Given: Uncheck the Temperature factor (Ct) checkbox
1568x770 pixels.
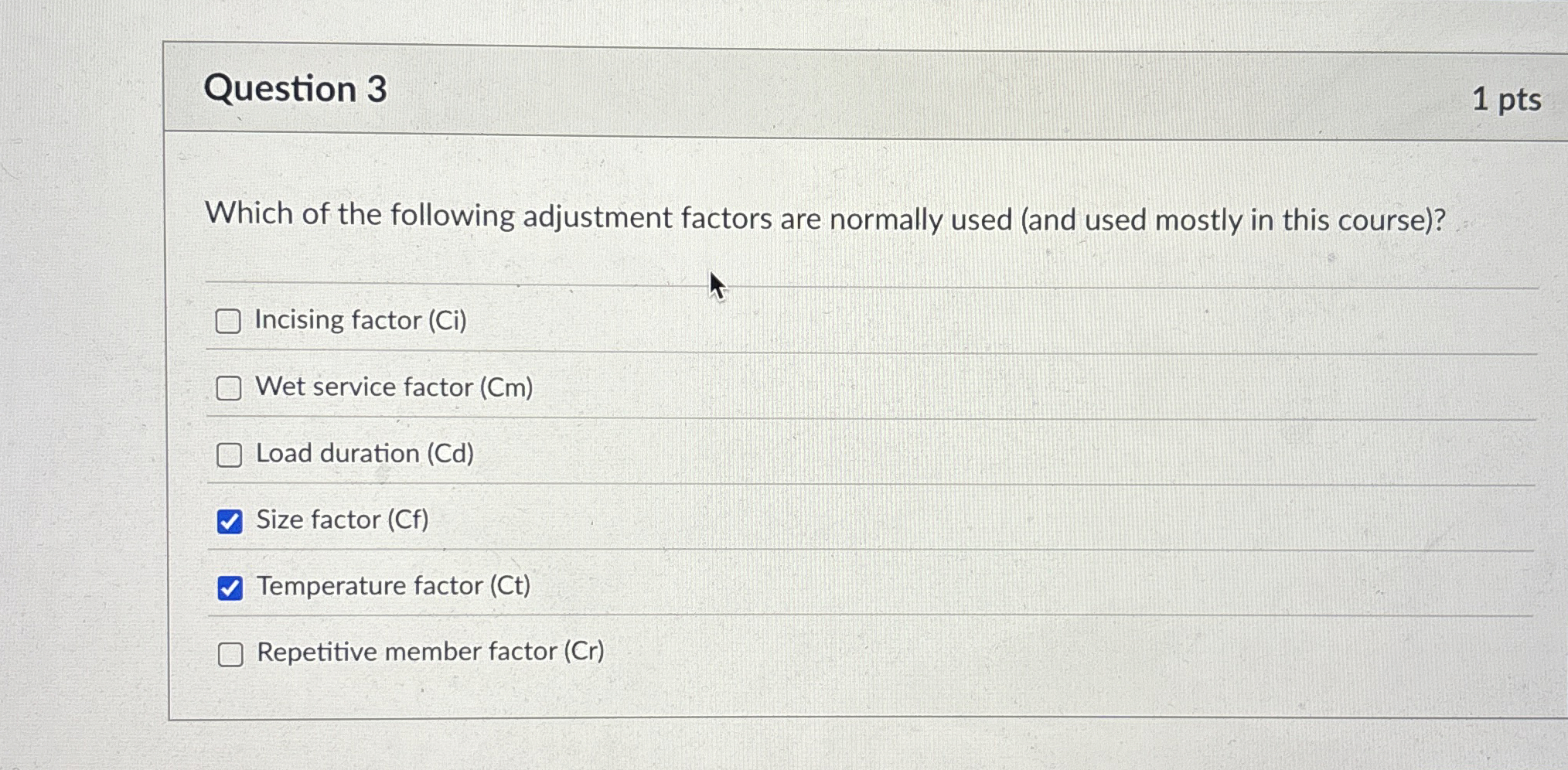Looking at the screenshot, I should pyautogui.click(x=229, y=588).
